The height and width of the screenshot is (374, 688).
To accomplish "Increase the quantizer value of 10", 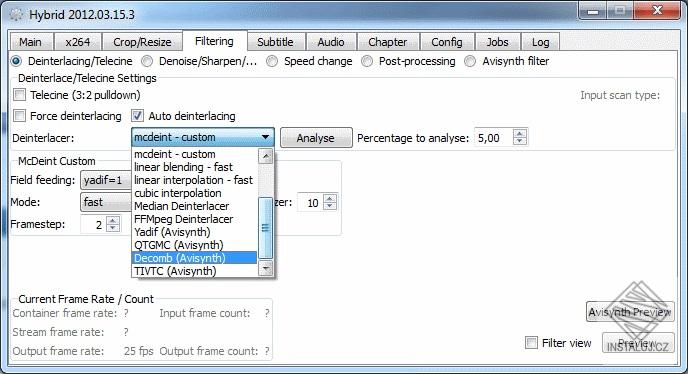I will point(330,198).
